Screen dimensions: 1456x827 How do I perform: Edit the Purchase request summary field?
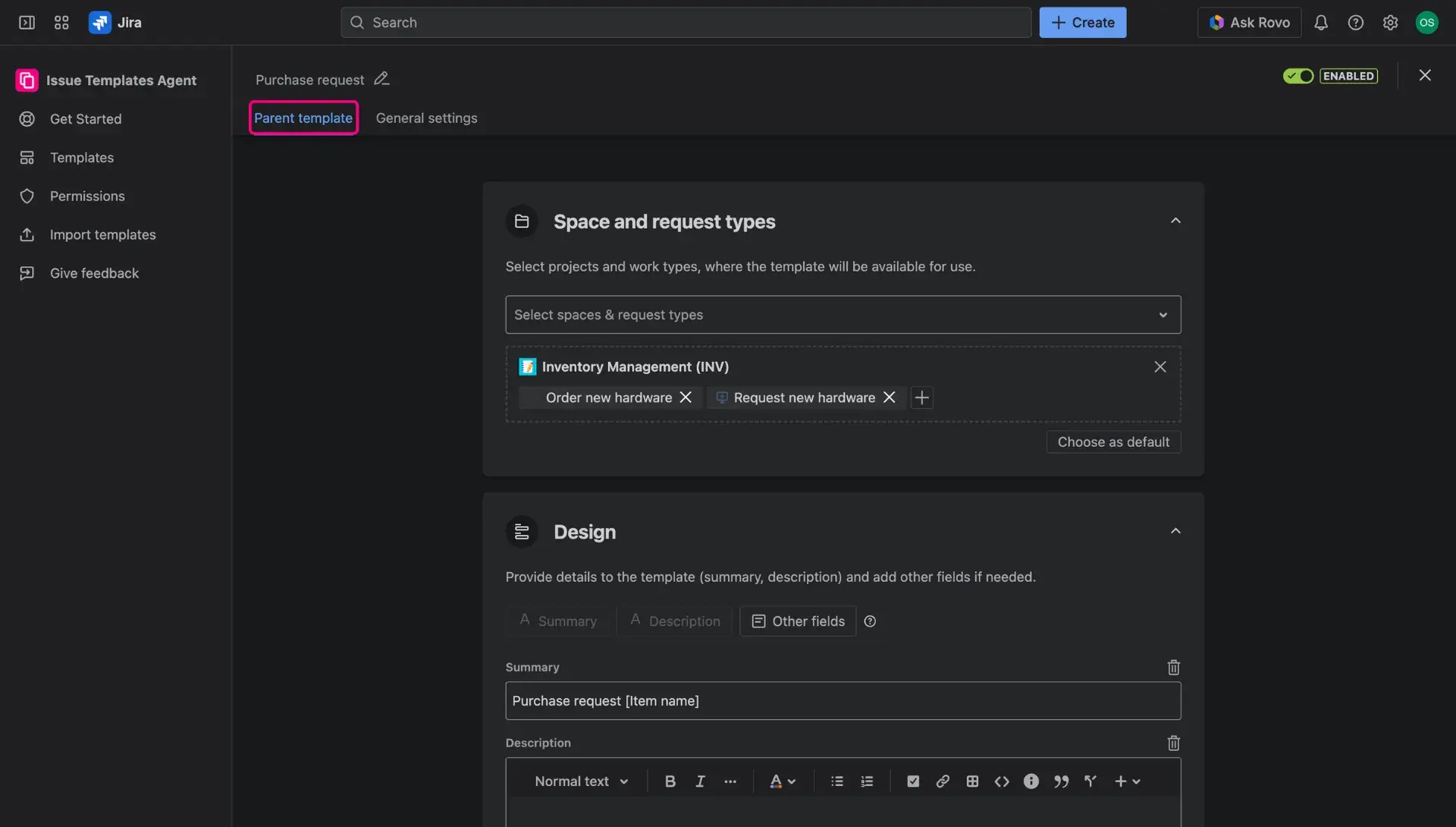point(843,700)
